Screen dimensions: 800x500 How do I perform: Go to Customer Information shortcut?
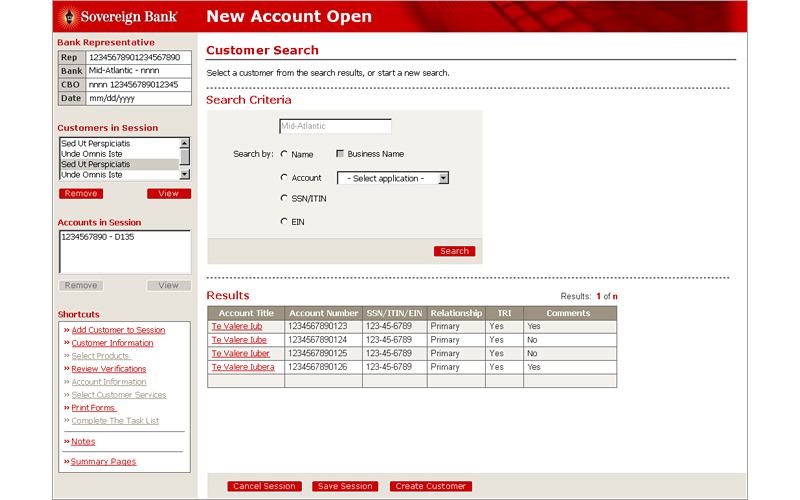(x=112, y=343)
